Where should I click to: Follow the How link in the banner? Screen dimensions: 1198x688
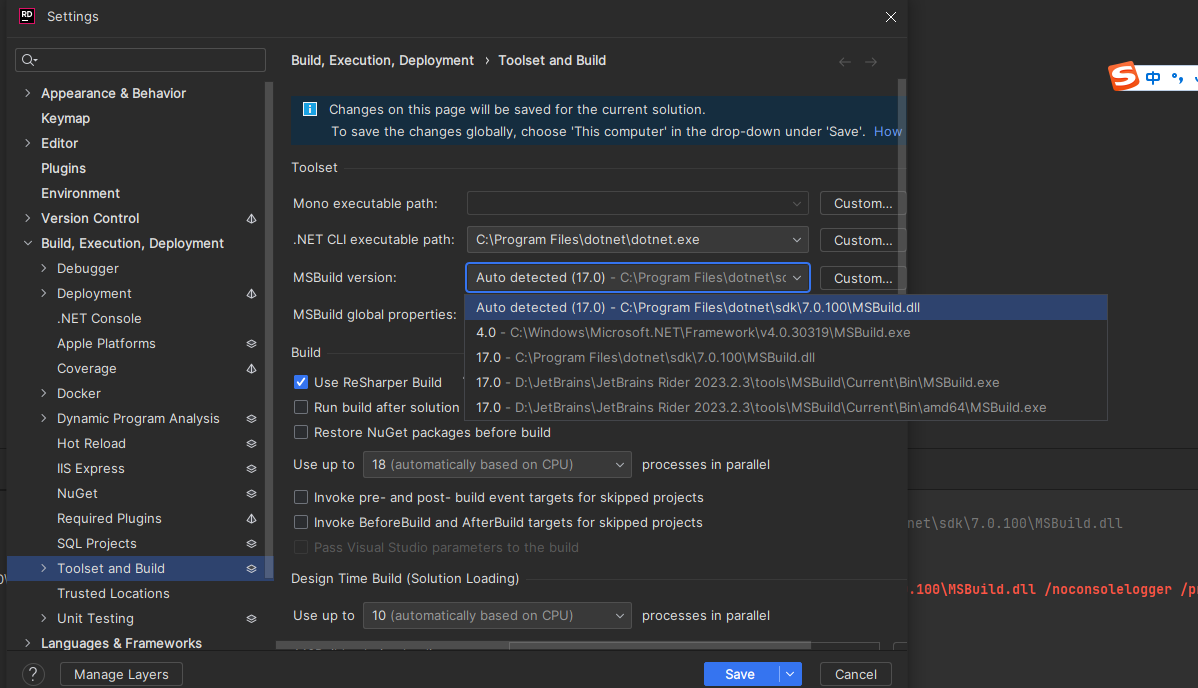tap(888, 131)
